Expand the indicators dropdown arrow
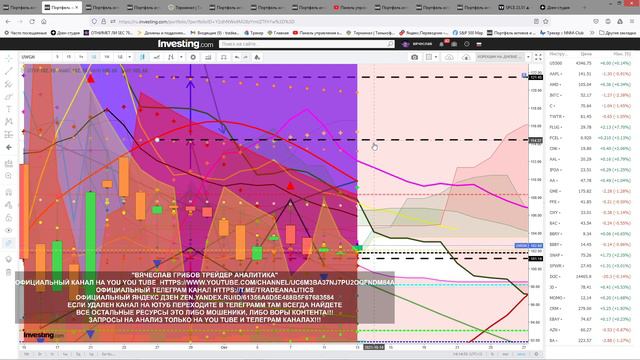 point(181,57)
